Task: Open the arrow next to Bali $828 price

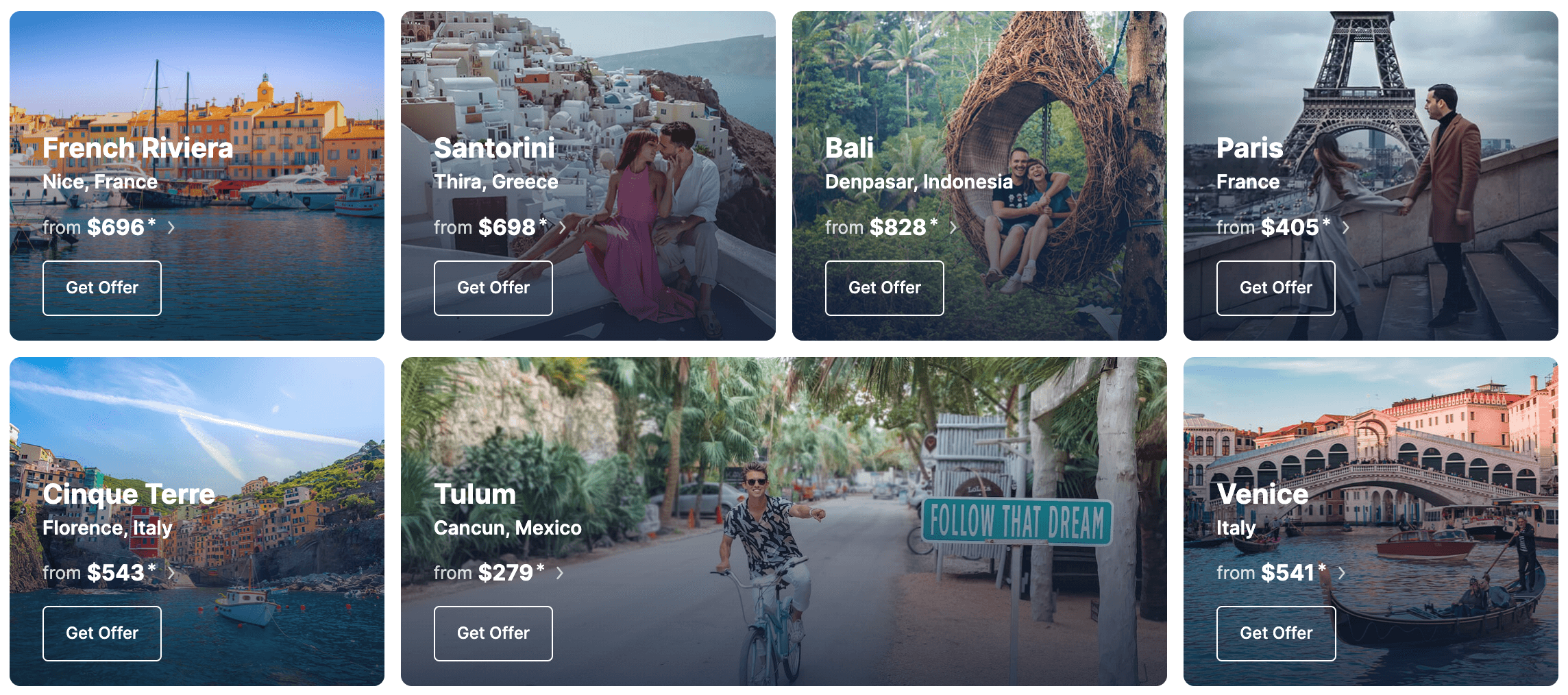Action: tap(953, 228)
